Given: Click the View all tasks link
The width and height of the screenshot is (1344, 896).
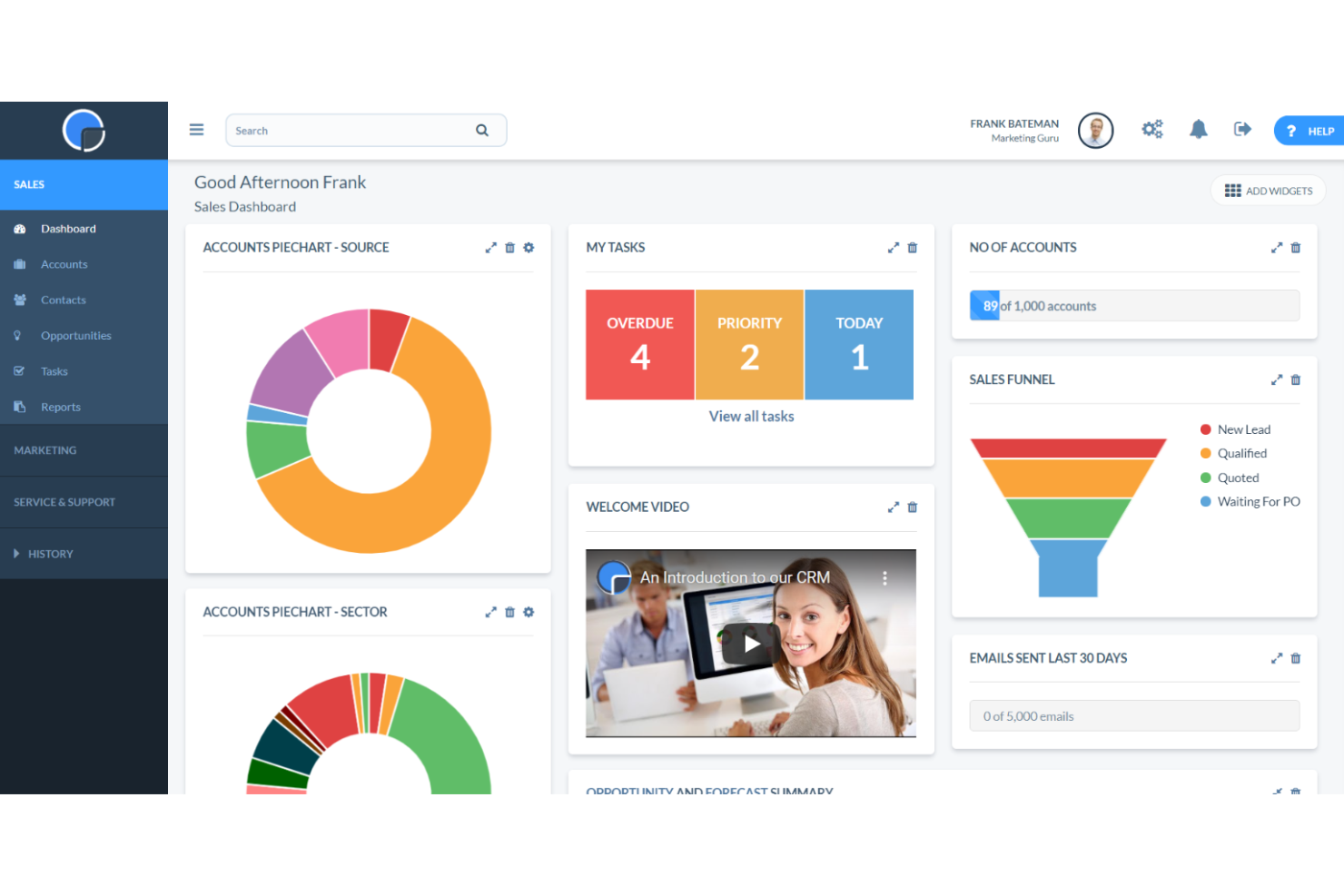Looking at the screenshot, I should pos(751,416).
